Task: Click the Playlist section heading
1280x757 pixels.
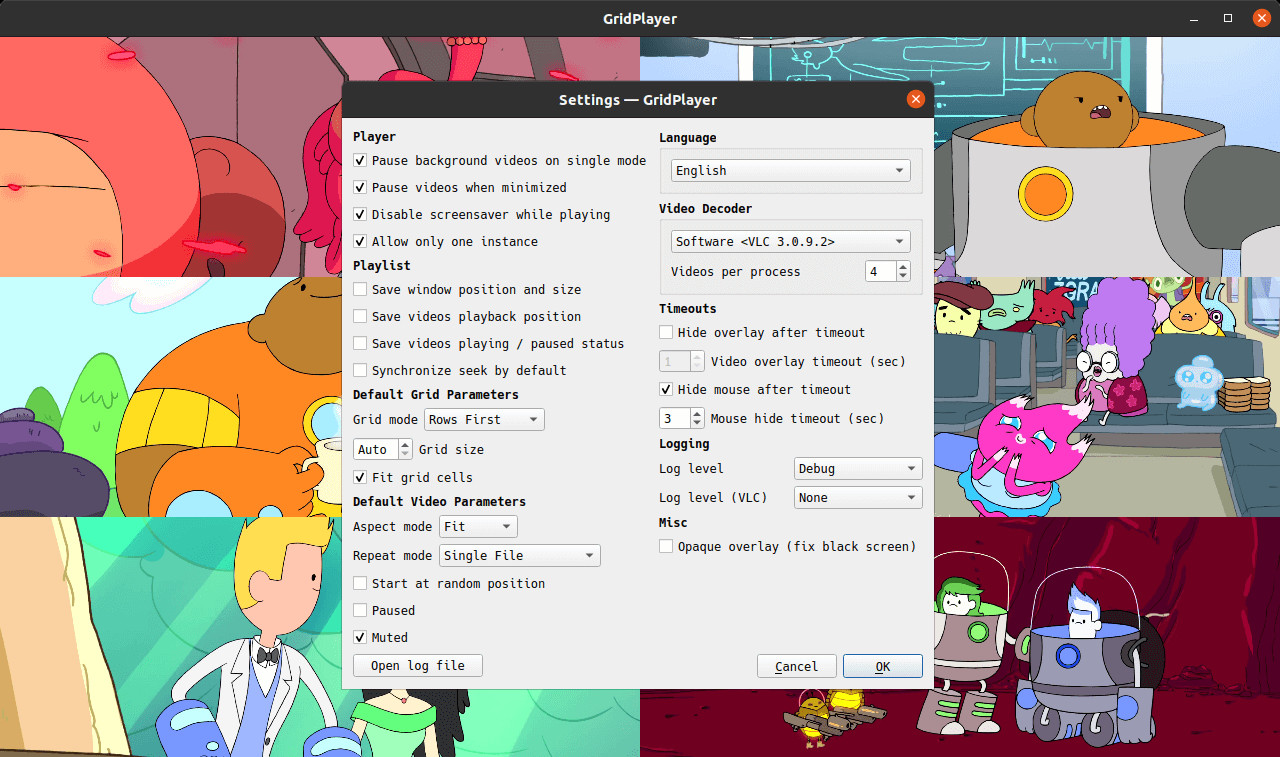Action: coord(382,266)
